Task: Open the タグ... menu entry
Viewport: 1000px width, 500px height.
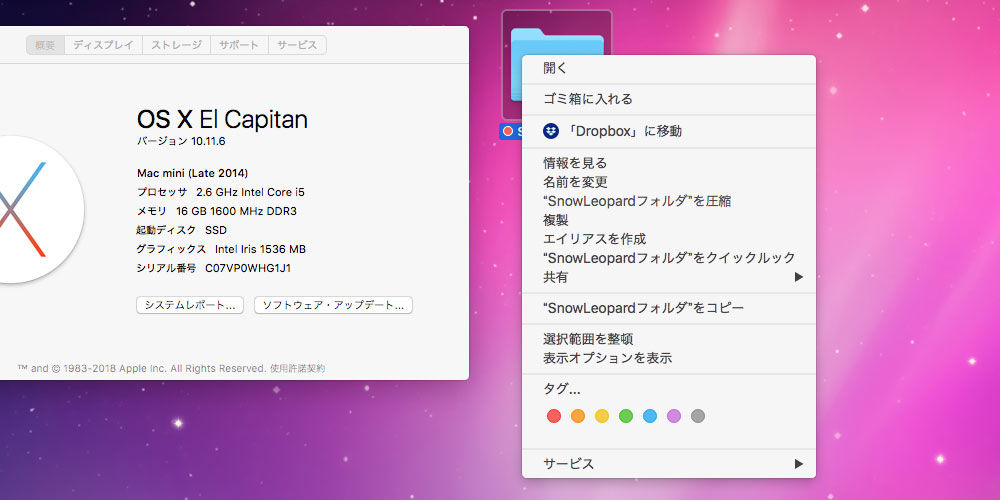Action: [x=668, y=389]
